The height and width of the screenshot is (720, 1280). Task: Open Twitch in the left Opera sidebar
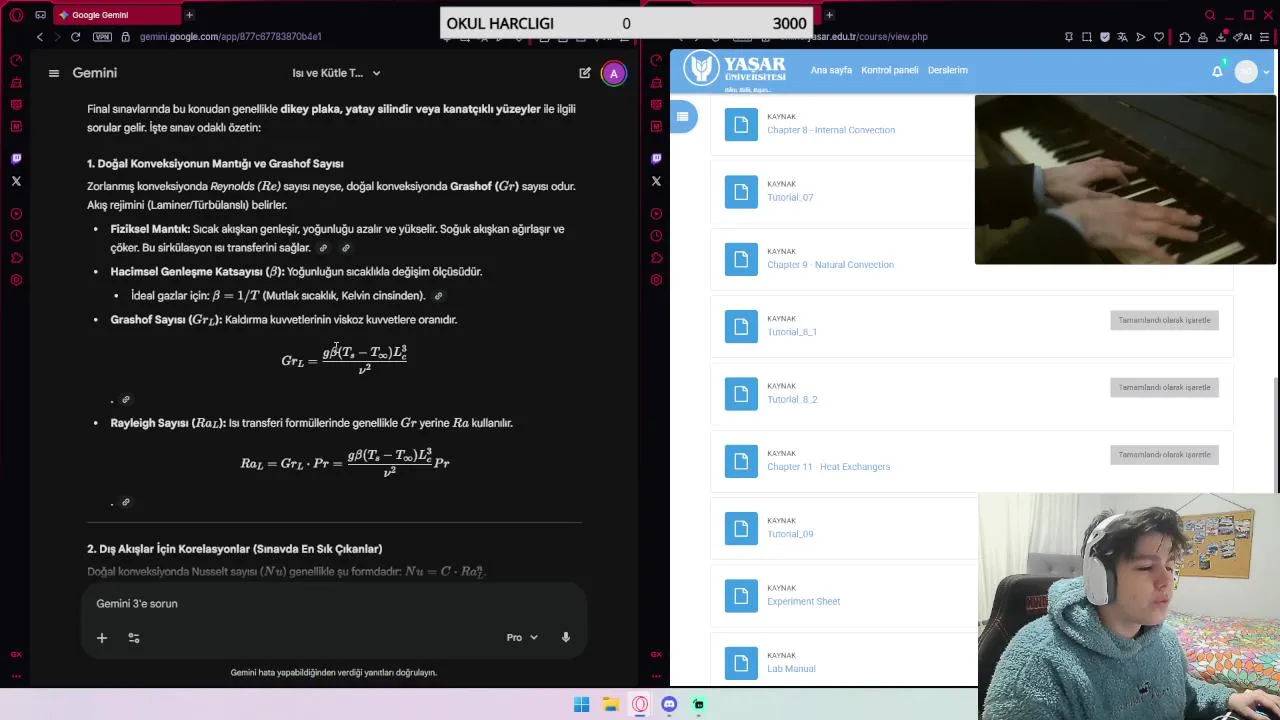[x=16, y=158]
